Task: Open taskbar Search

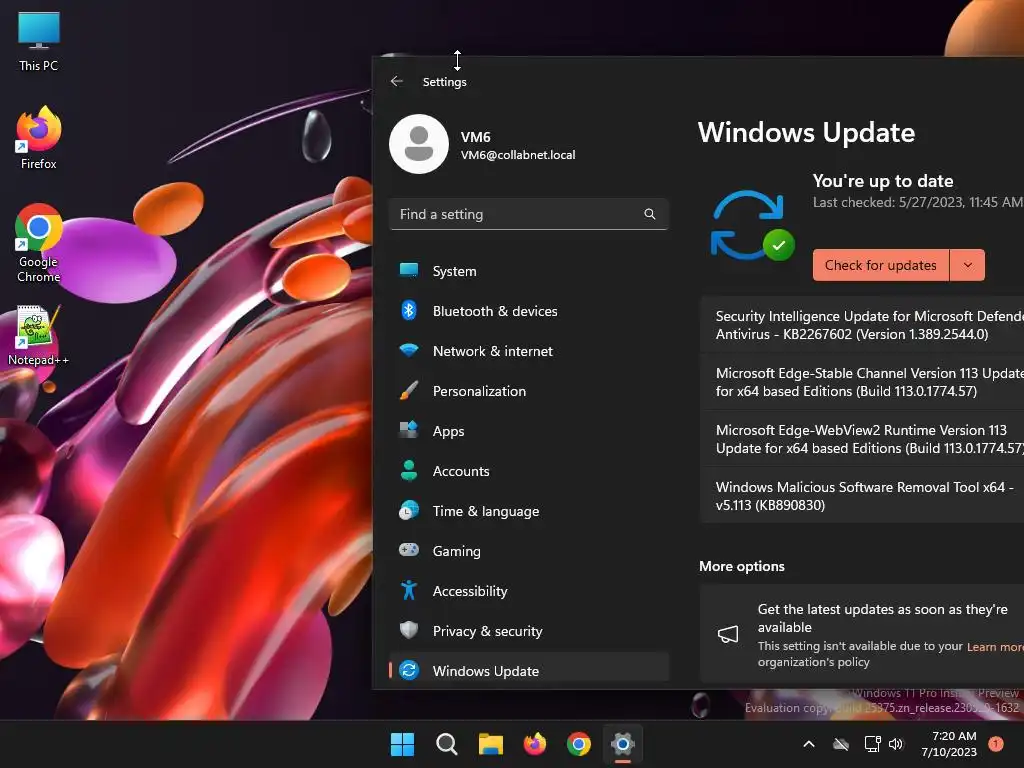Action: pos(447,744)
